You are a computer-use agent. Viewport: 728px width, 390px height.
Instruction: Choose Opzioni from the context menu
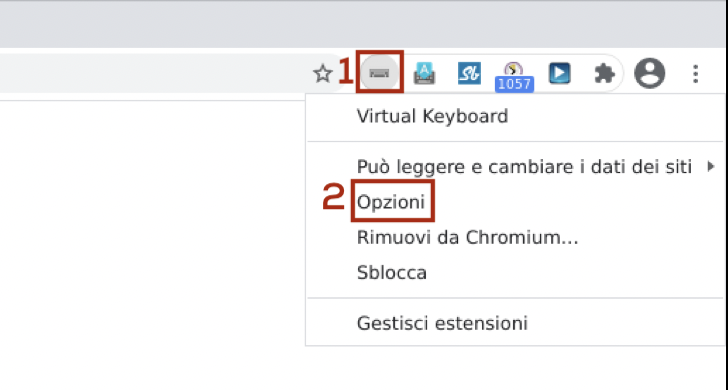pyautogui.click(x=391, y=202)
